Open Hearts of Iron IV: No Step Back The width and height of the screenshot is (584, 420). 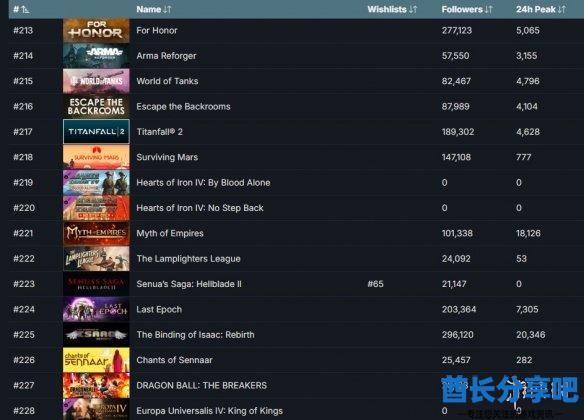(200, 208)
